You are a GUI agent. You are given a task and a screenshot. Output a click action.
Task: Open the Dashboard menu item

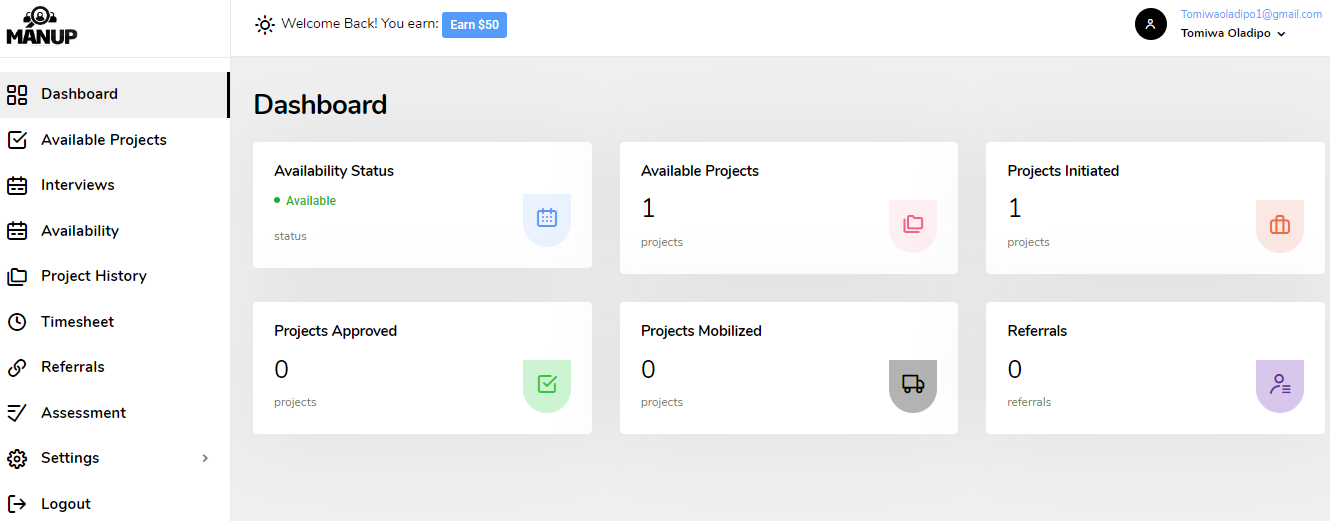[x=114, y=95]
